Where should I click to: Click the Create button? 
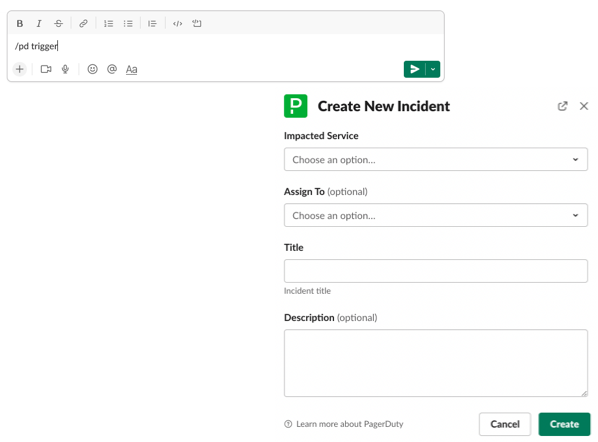click(x=564, y=424)
